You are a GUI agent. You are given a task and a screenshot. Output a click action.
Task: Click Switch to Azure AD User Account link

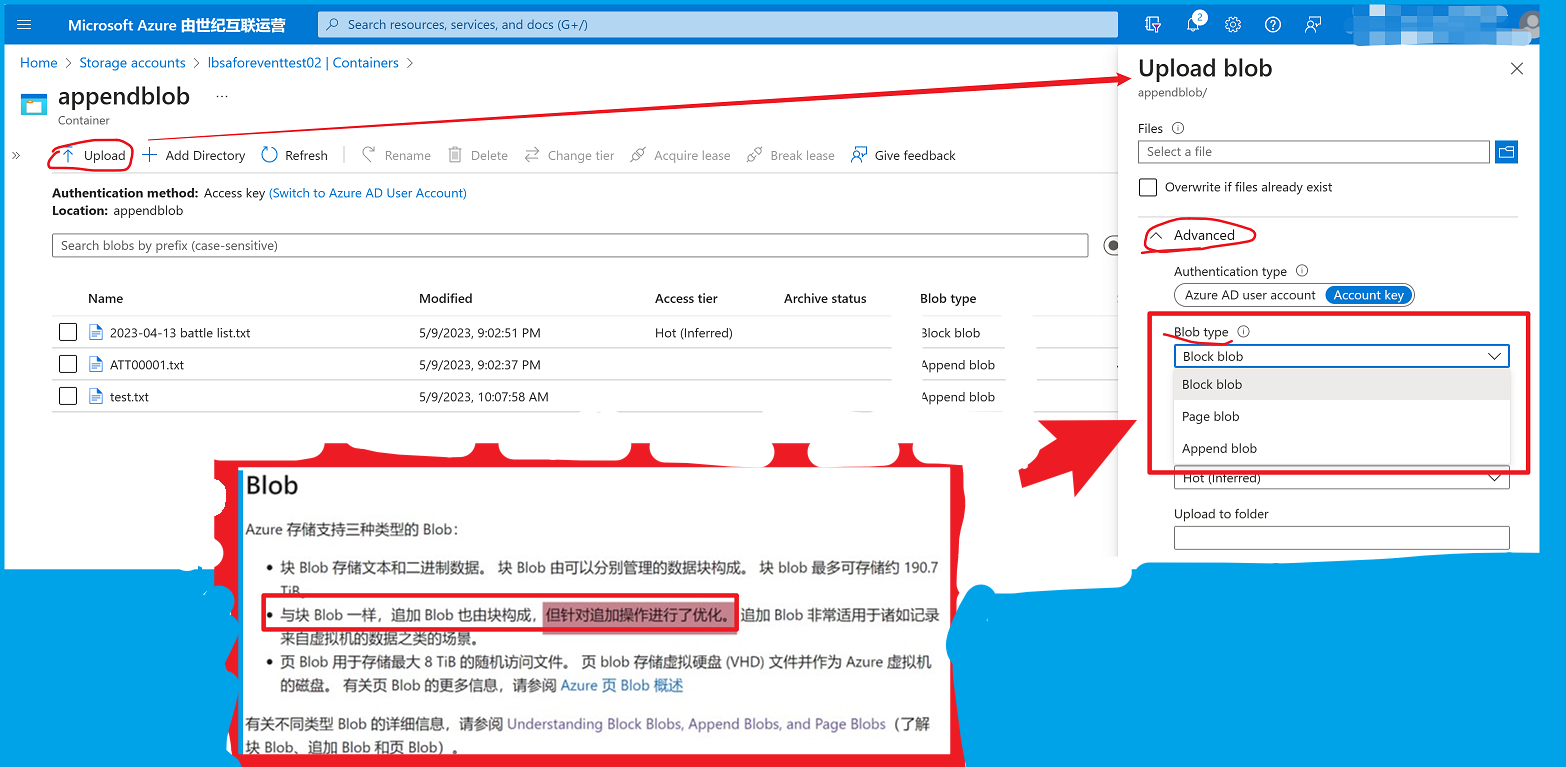pyautogui.click(x=367, y=193)
